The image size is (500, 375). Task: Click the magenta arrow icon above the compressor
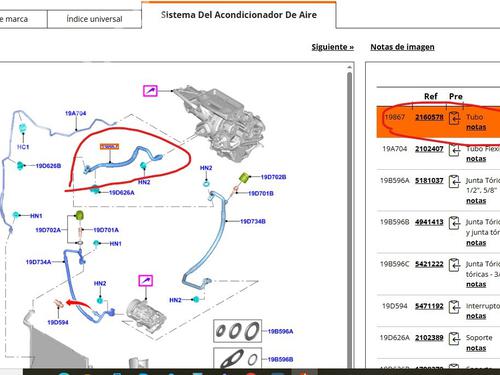[146, 280]
